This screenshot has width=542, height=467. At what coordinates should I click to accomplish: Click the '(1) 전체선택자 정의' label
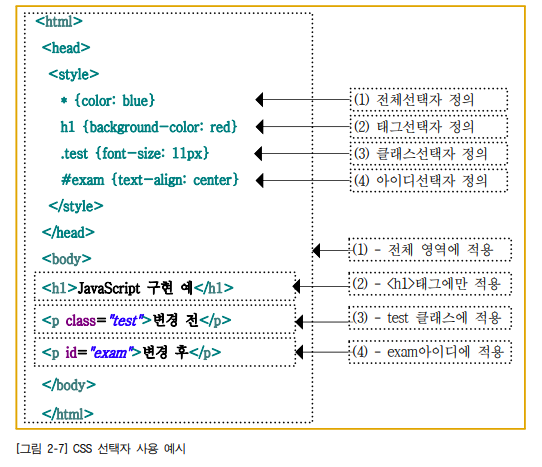429,100
